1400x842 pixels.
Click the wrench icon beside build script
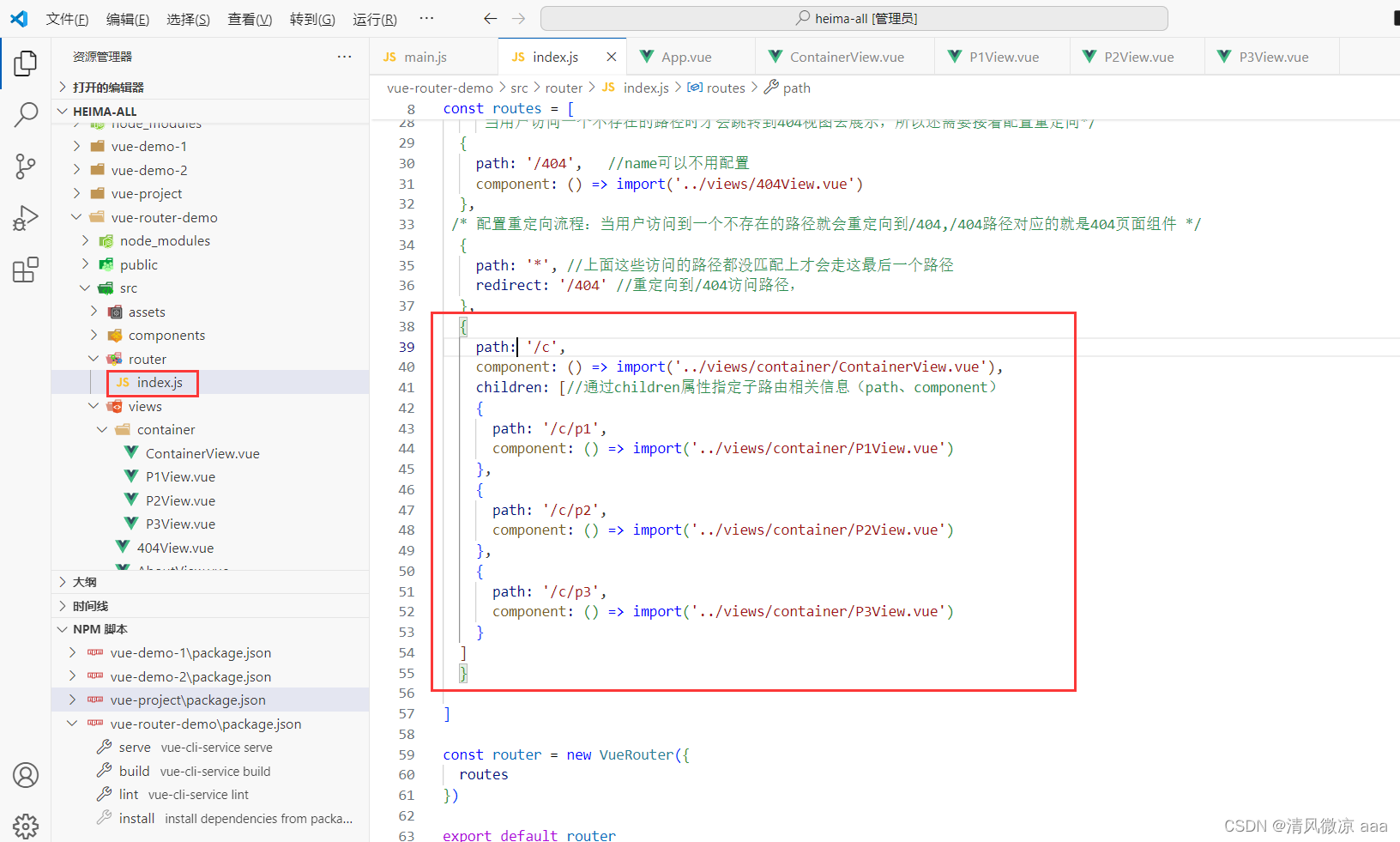click(105, 771)
